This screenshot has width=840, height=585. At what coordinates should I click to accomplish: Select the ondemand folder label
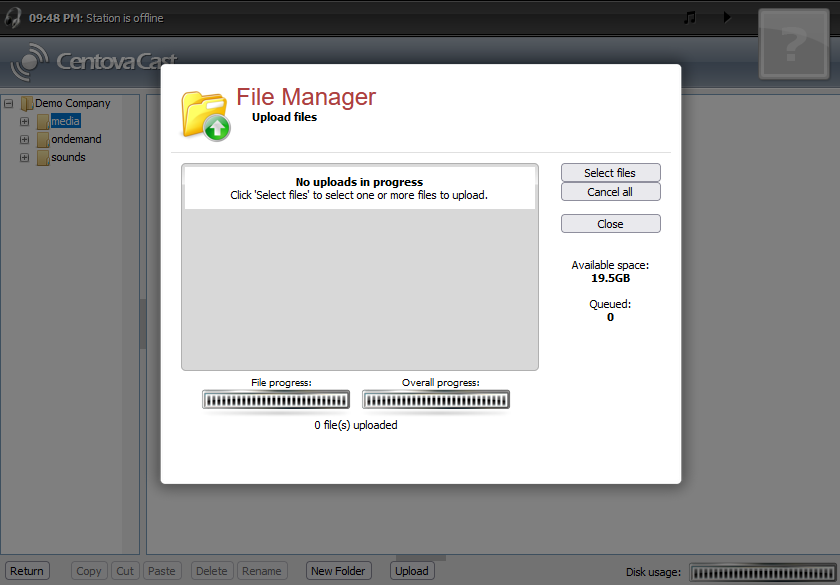coord(76,139)
